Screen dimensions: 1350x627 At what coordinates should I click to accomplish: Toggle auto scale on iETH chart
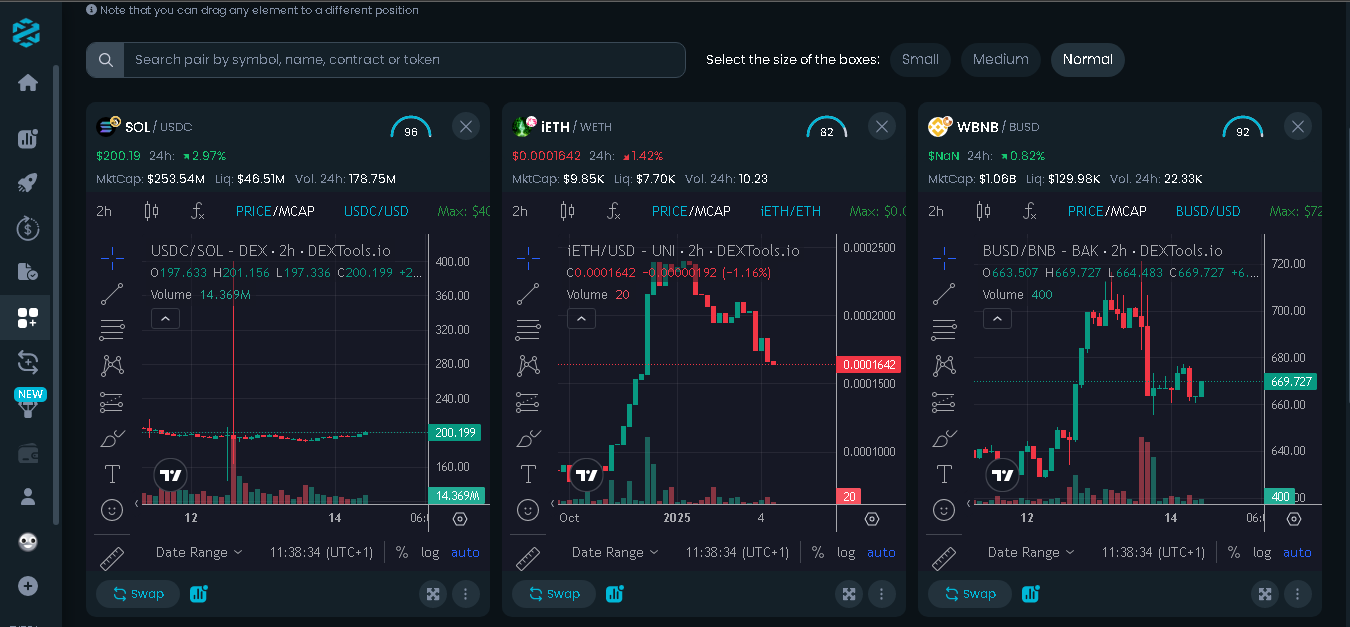881,552
